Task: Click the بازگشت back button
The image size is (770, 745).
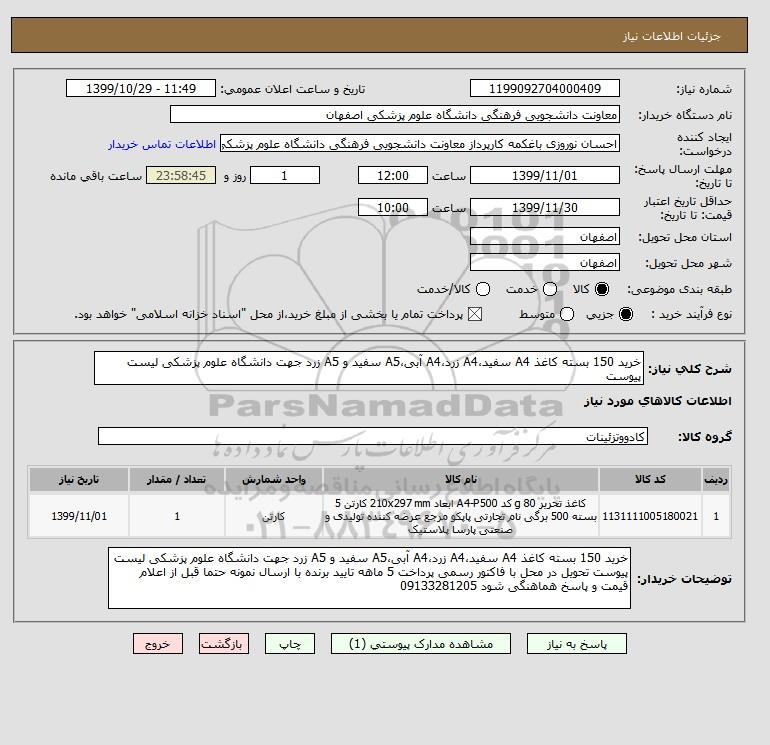Action: point(224,643)
